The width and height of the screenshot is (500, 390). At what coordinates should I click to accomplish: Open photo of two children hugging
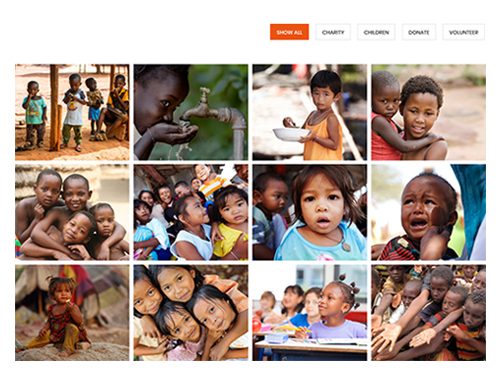tap(428, 112)
